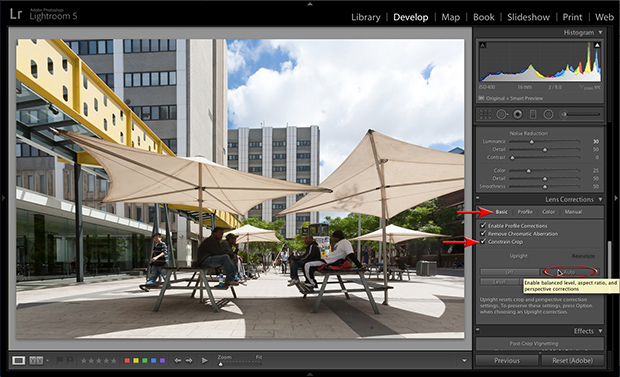Viewport: 620px width, 377px height.
Task: Adjust Noise Reduction Smoothness slider
Action: tap(544, 186)
